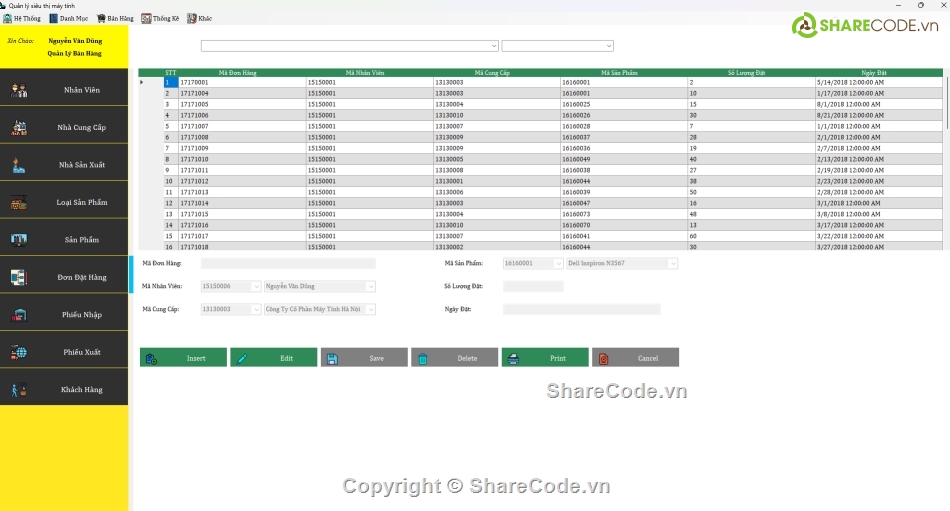The width and height of the screenshot is (950, 511).
Task: Click the Phiếu Nhập import receipt icon
Action: (x=19, y=314)
